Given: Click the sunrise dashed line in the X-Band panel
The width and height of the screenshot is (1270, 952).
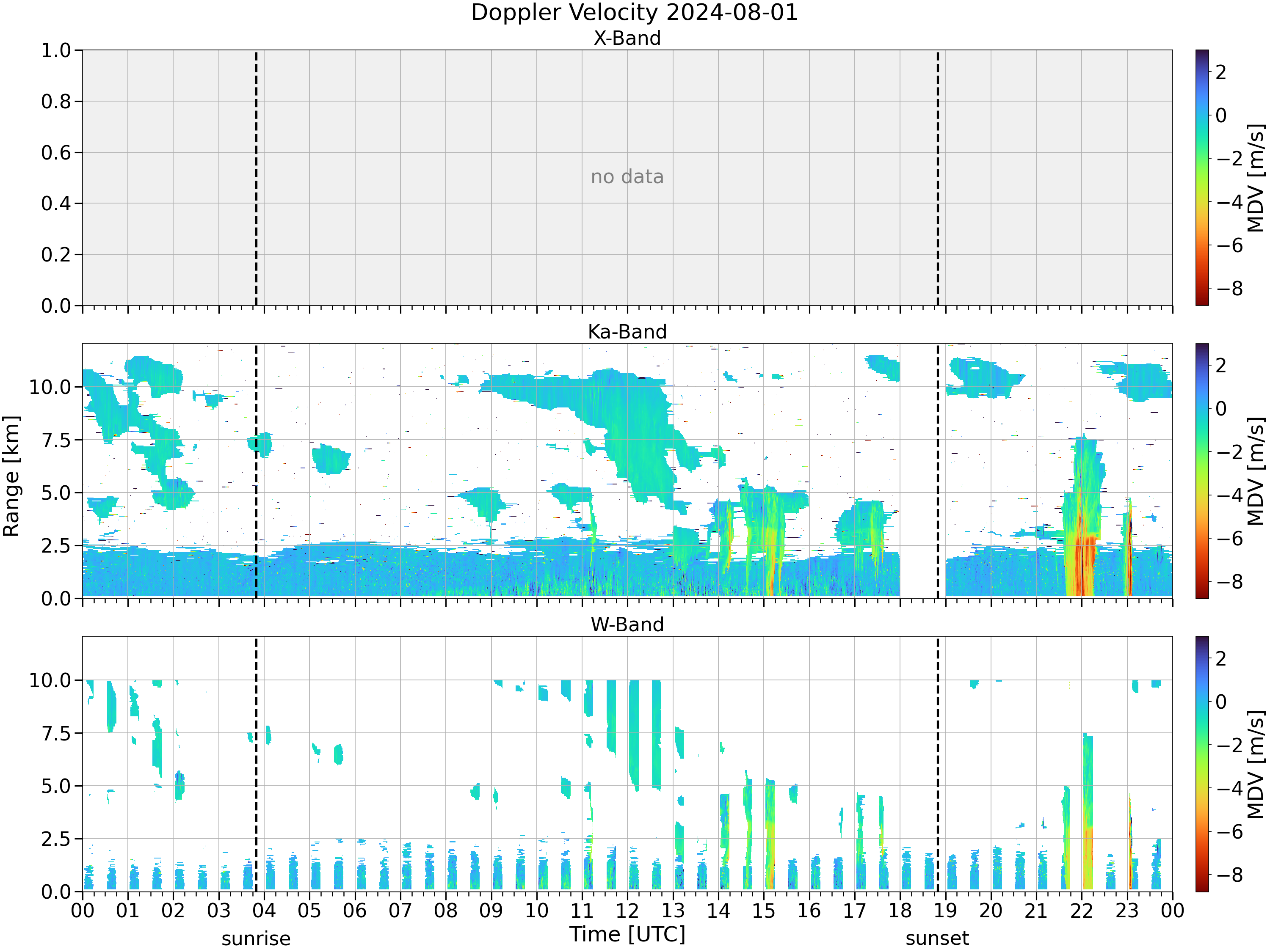Looking at the screenshot, I should (256, 177).
